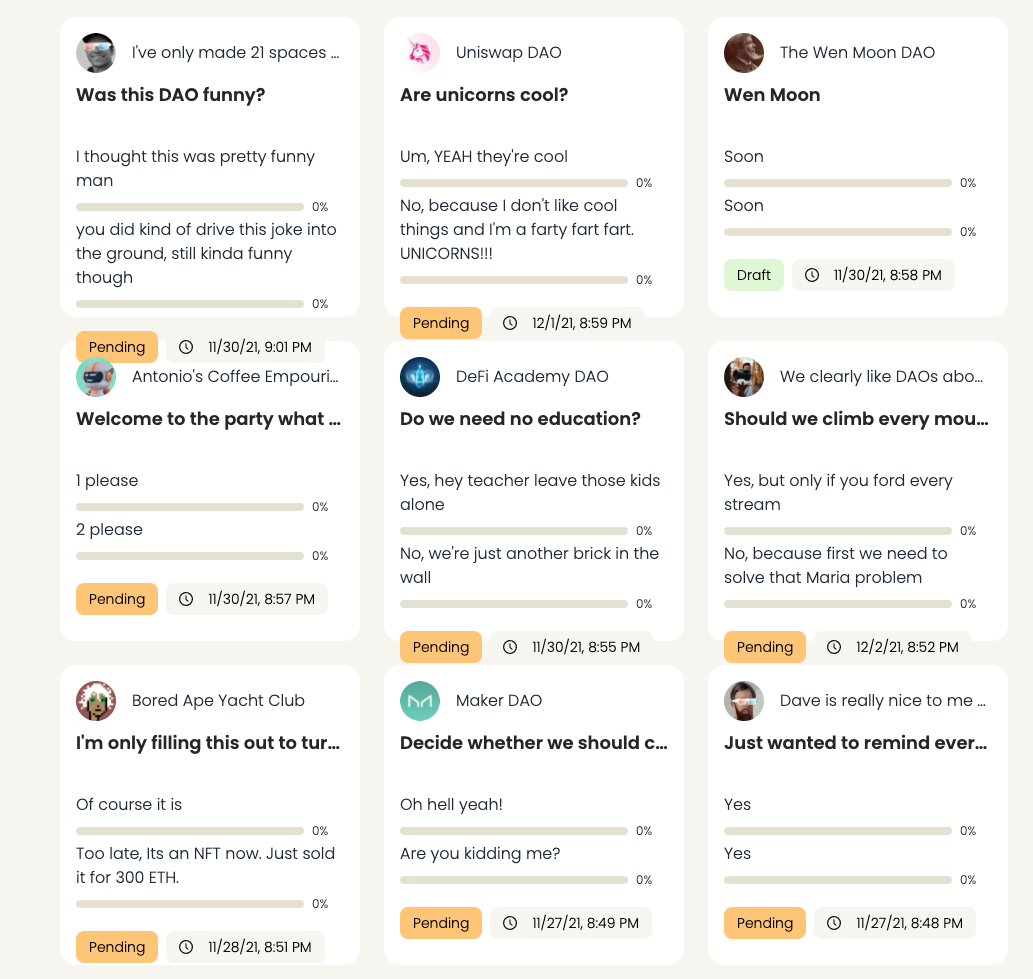This screenshot has height=979, width=1033.
Task: Click the Pending badge on the Maker DAO card
Action: pos(440,923)
